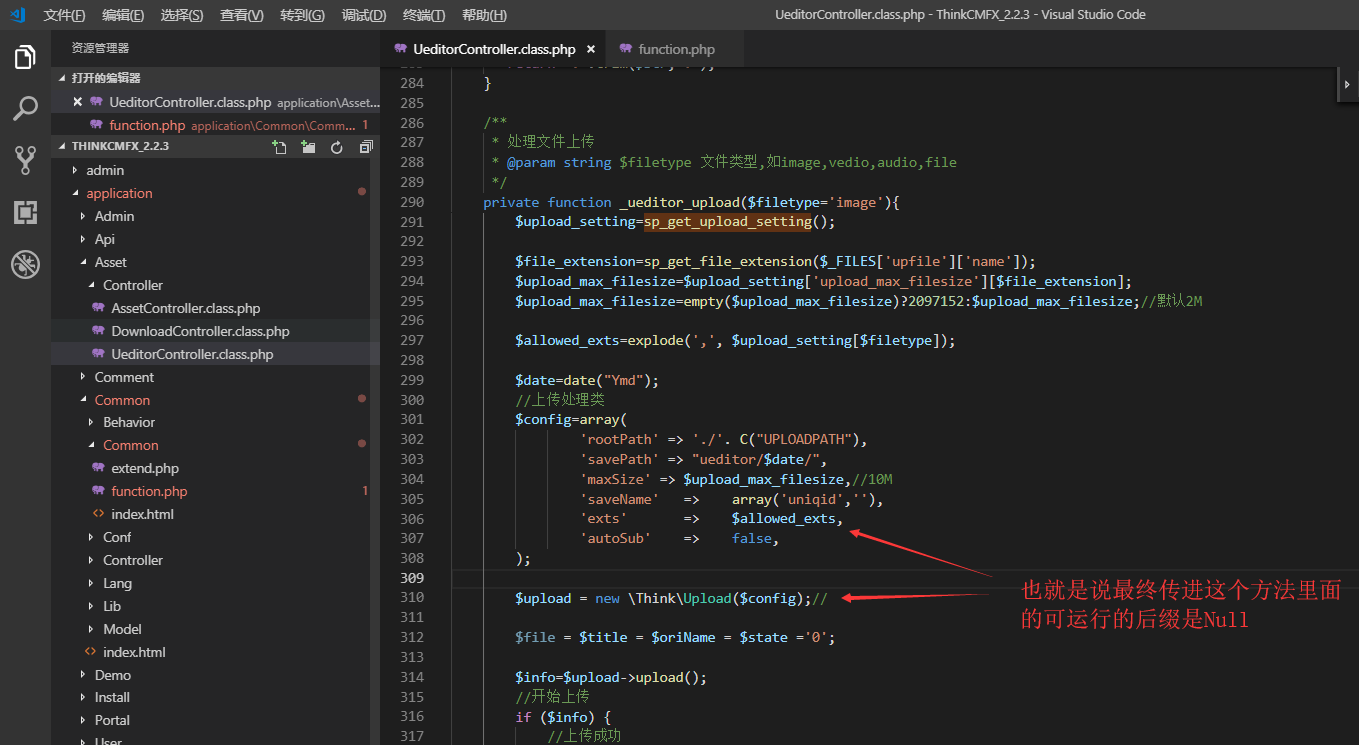Screen dimensions: 1359x745
Task: Close the UeditorController.class.php editor tab
Action: point(591,49)
